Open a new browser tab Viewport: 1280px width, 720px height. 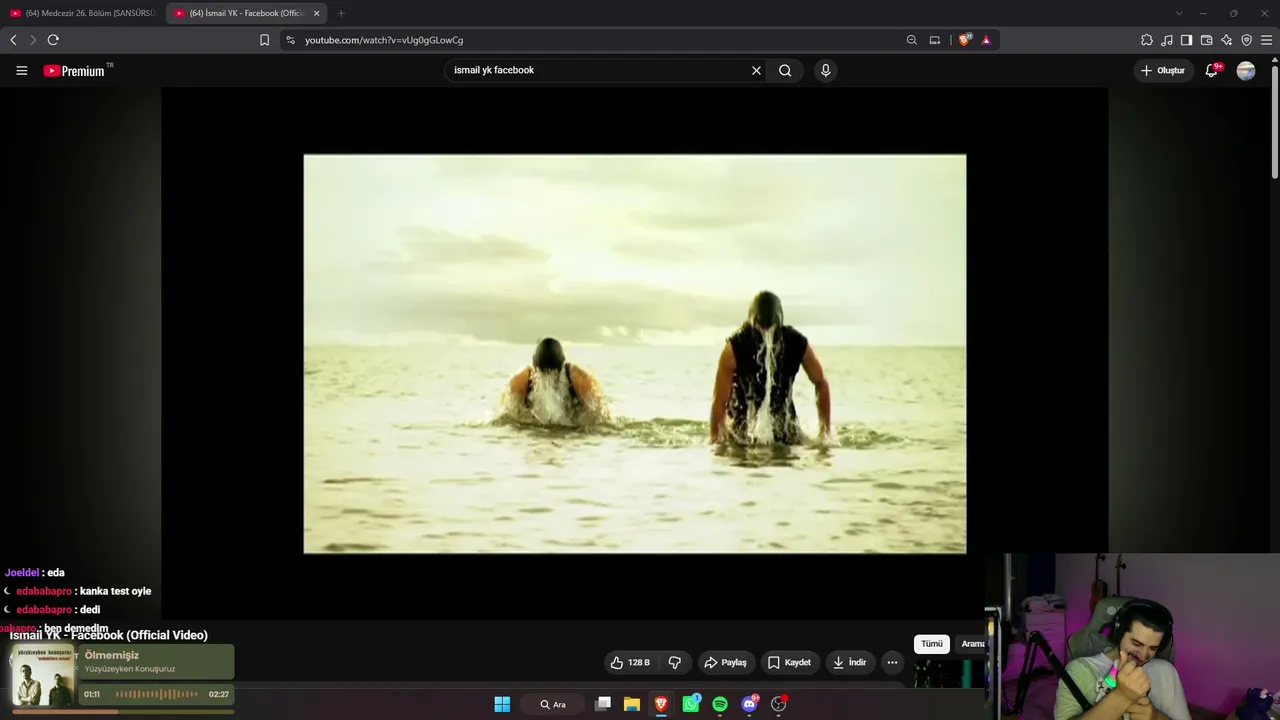click(x=341, y=13)
